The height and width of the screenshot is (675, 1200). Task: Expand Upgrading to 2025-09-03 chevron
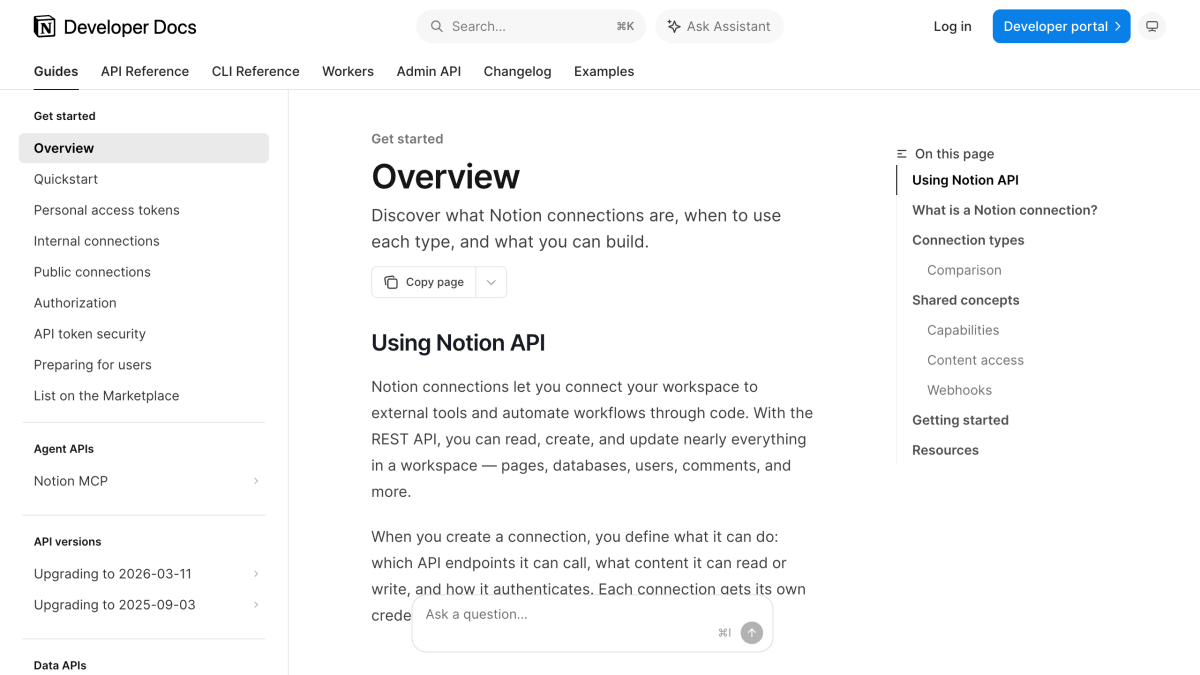256,605
